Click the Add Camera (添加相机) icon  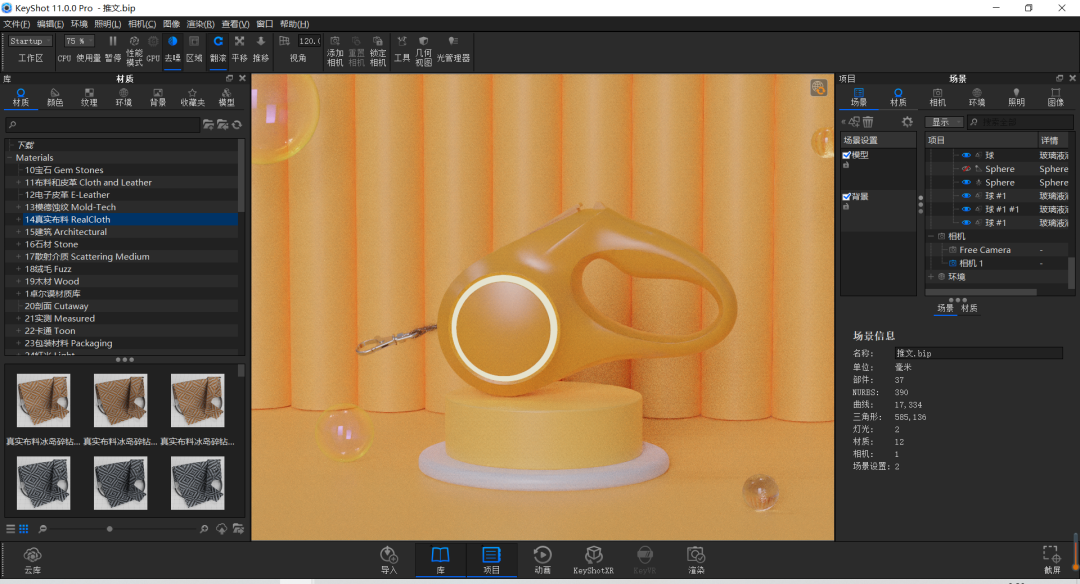coord(335,48)
